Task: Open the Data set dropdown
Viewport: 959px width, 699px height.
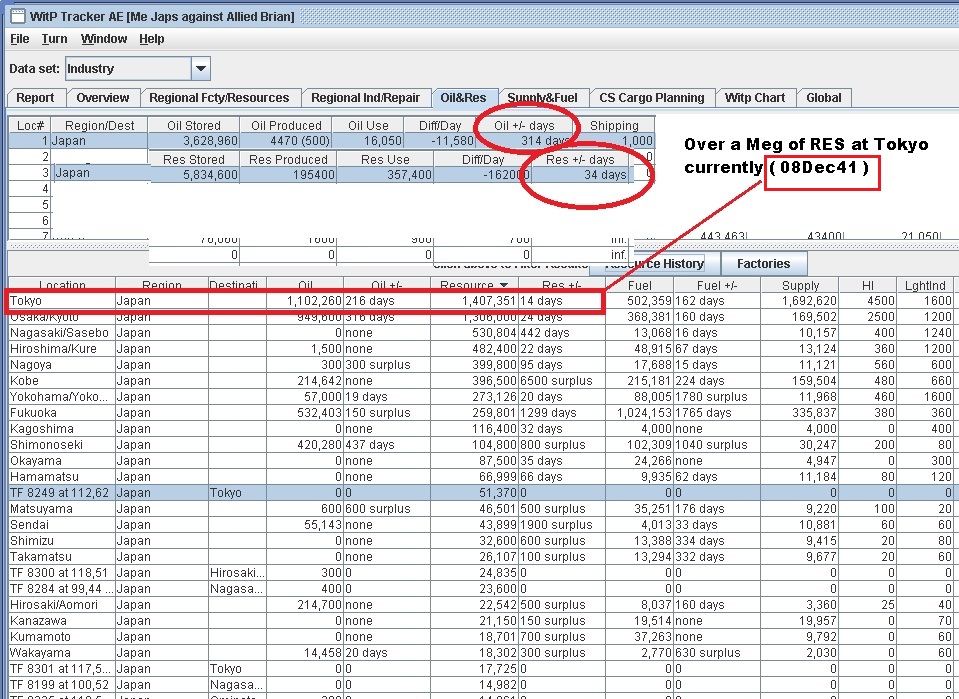Action: click(x=201, y=69)
